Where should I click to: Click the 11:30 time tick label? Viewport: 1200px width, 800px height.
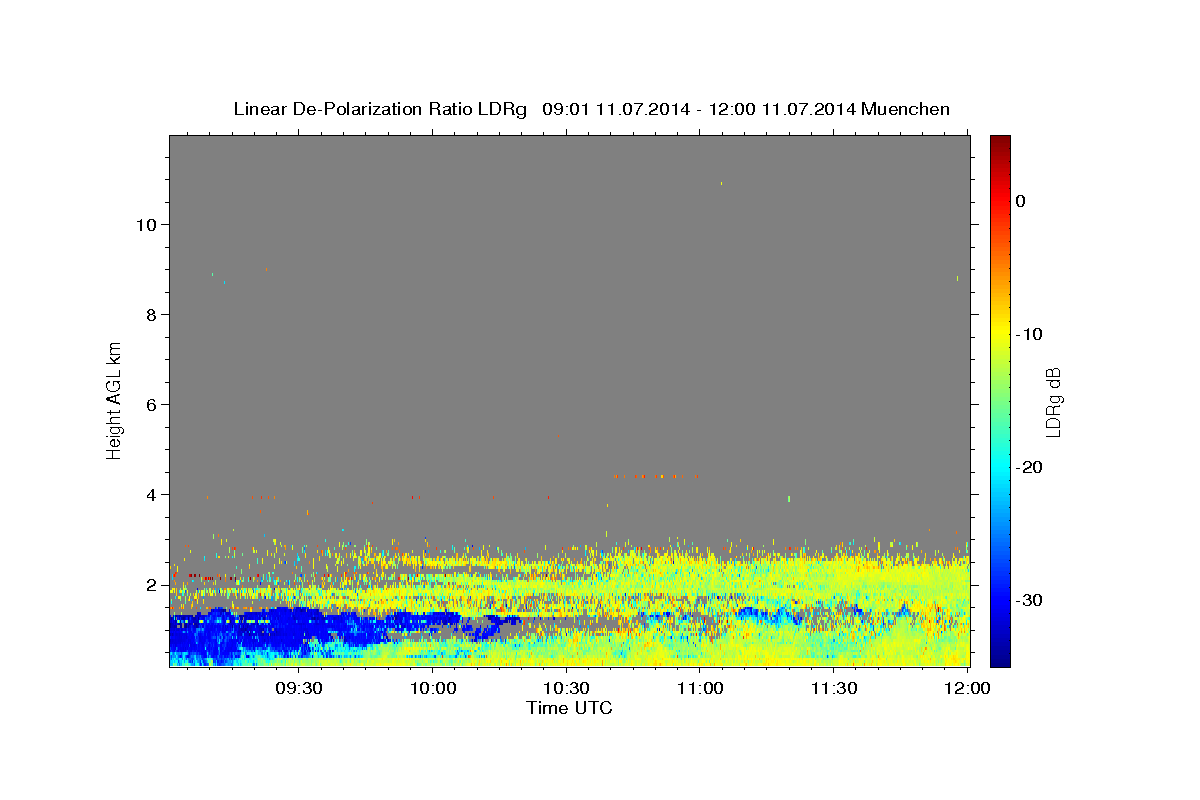pyautogui.click(x=832, y=689)
